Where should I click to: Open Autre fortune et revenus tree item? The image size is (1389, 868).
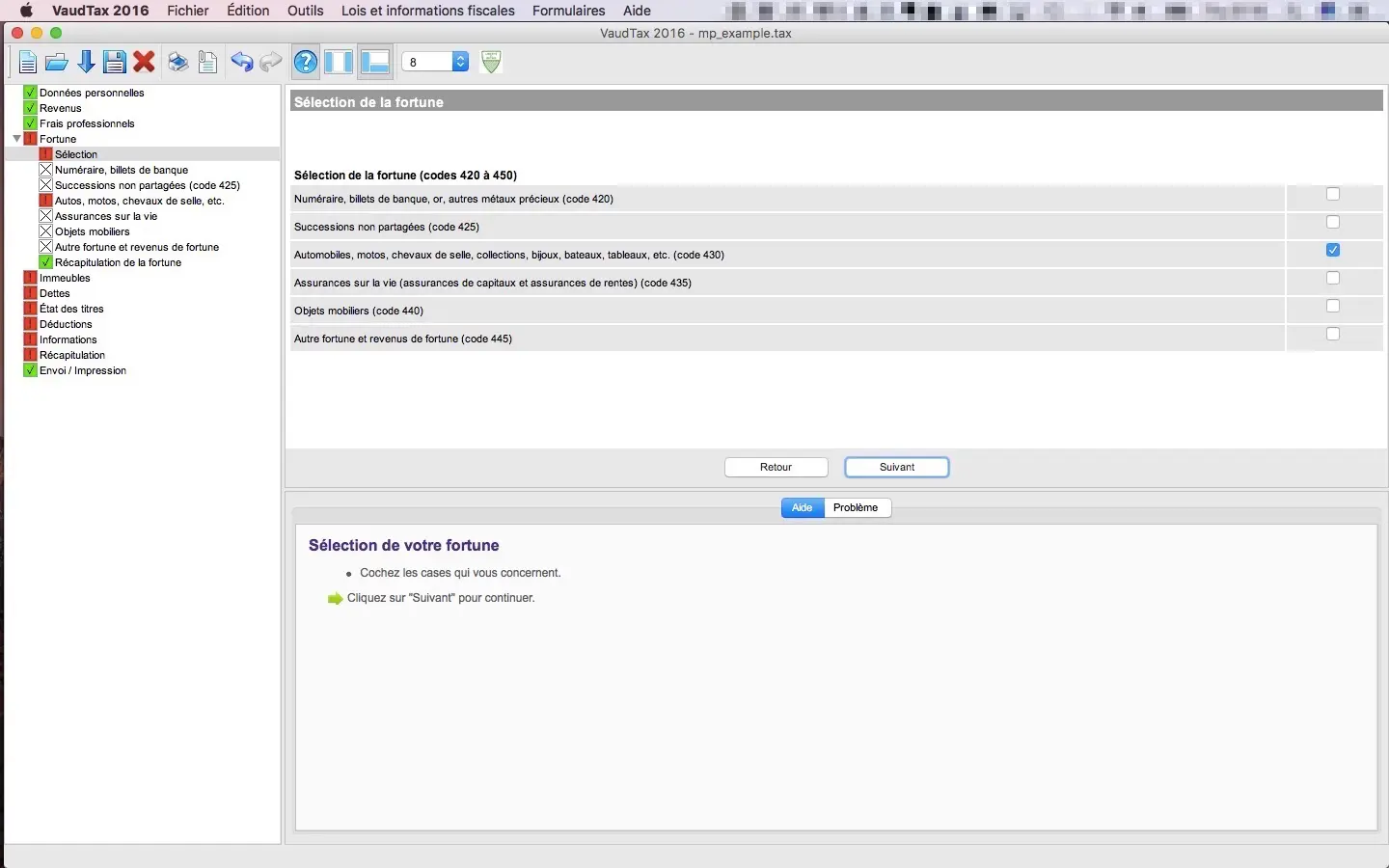pyautogui.click(x=137, y=247)
